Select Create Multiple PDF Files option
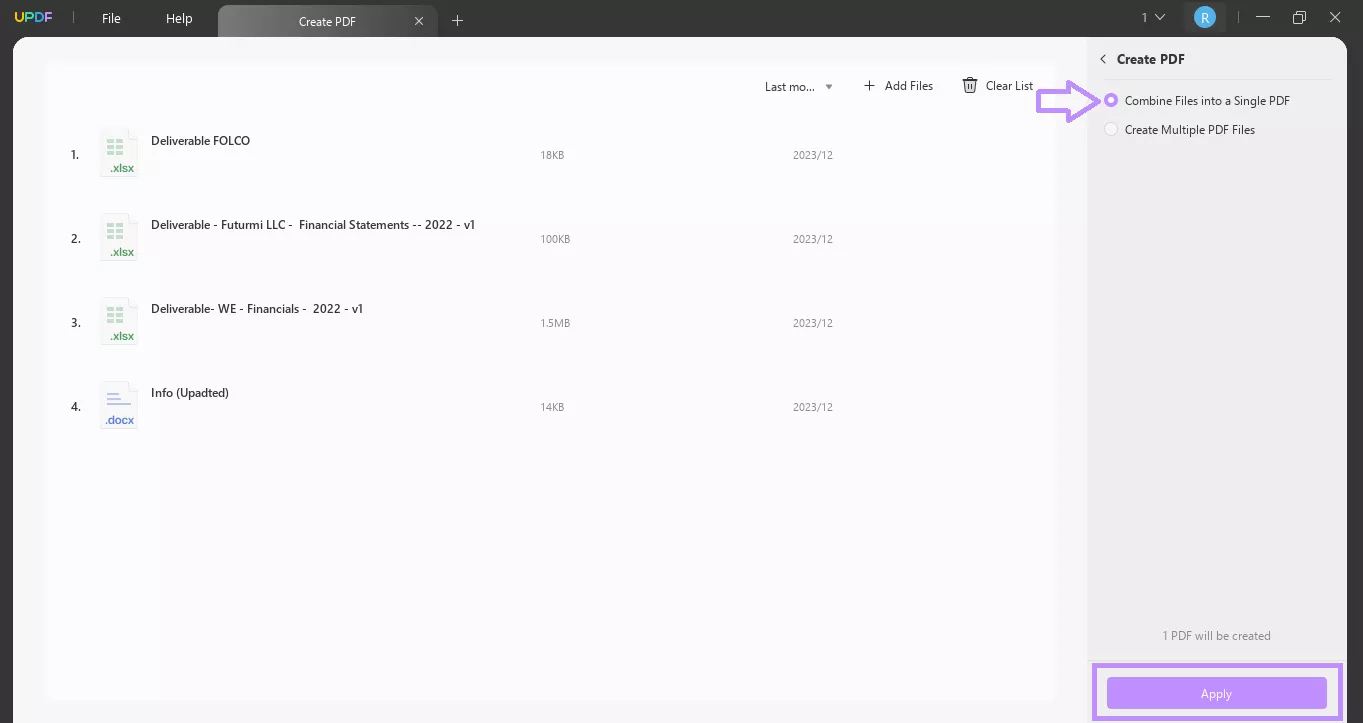The width and height of the screenshot is (1363, 723). tap(1180, 130)
